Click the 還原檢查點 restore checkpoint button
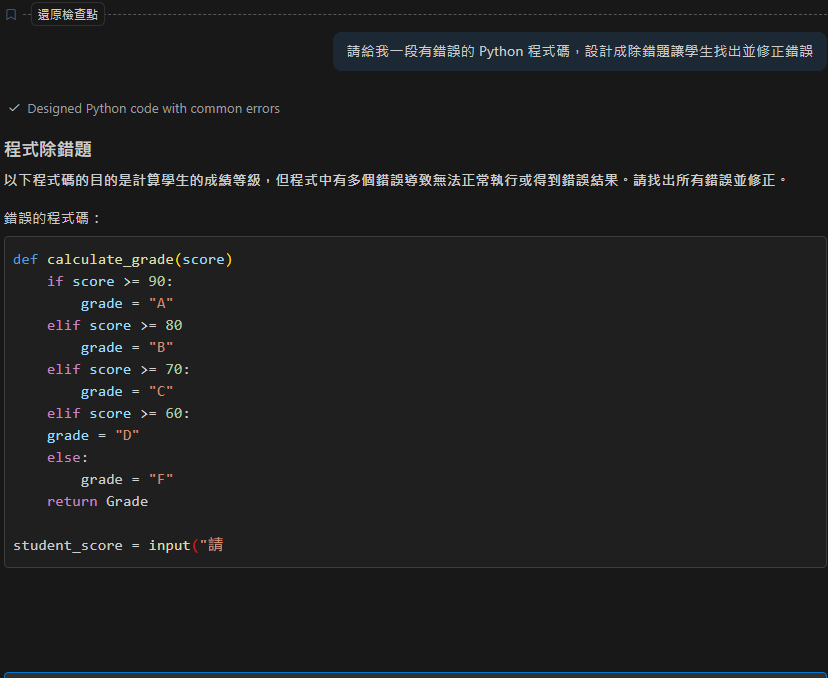This screenshot has width=828, height=678. tap(68, 15)
